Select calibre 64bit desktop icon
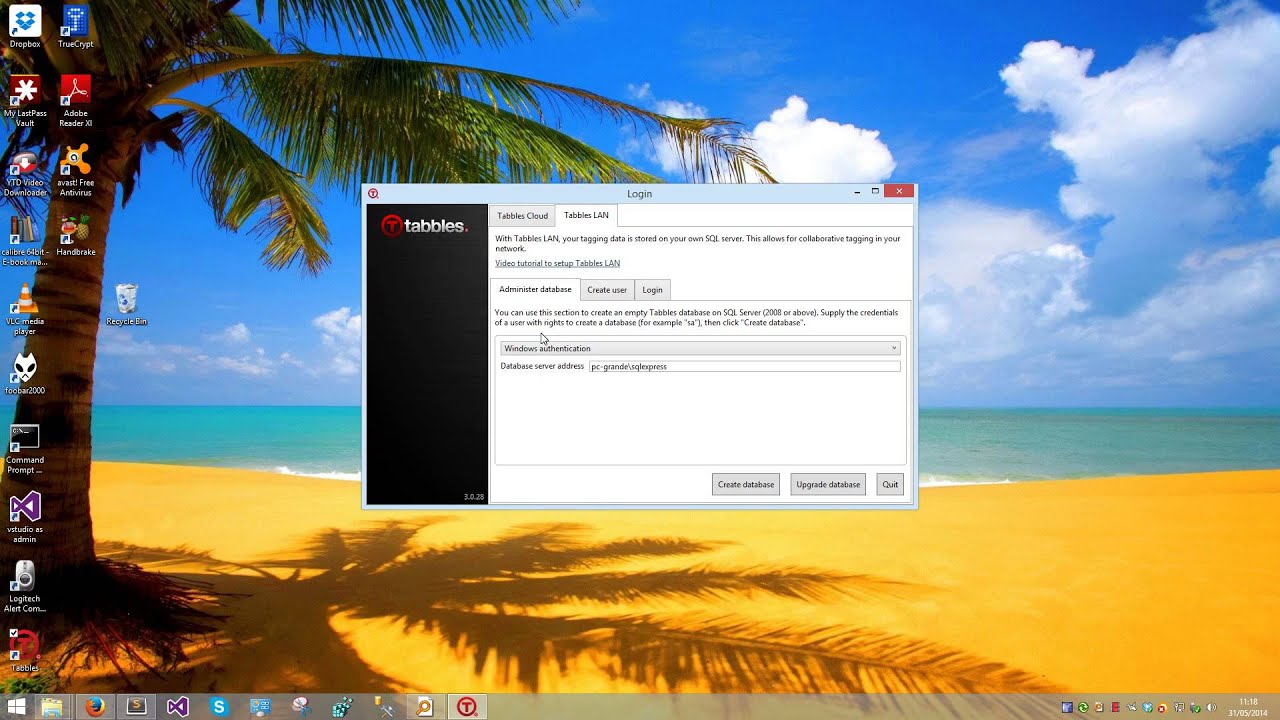 [25, 240]
